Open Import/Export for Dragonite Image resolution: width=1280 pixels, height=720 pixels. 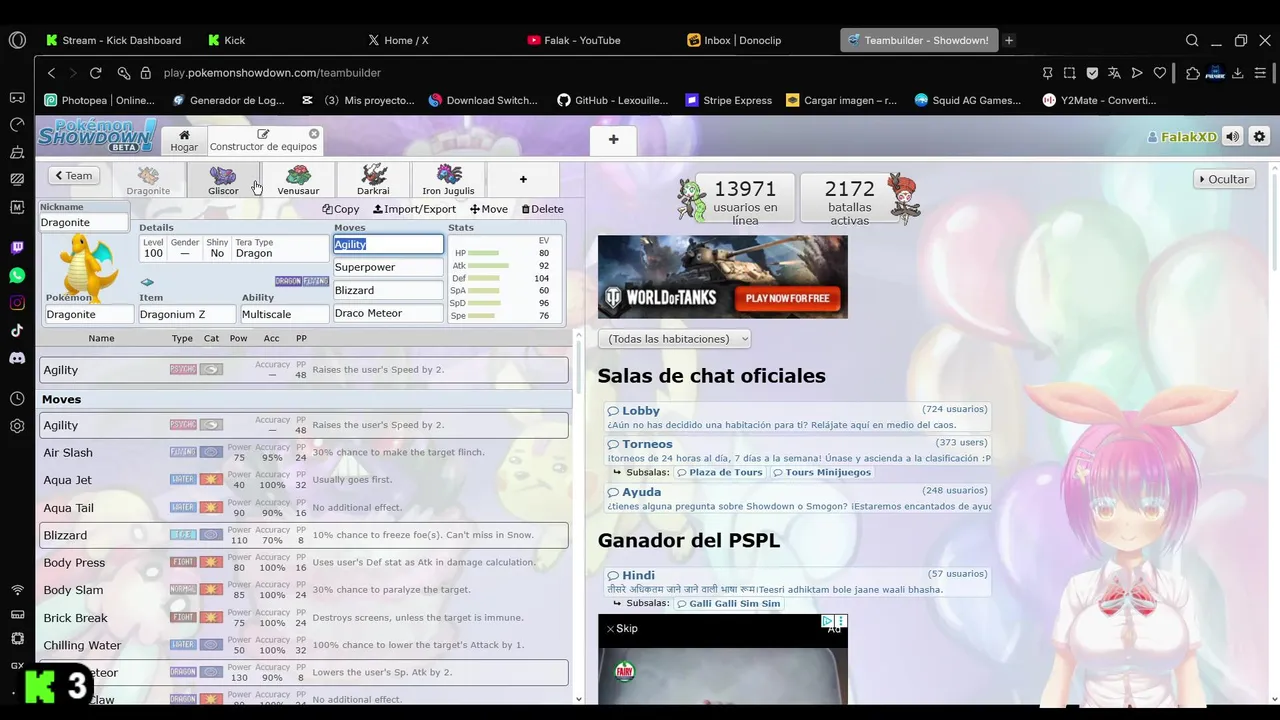point(414,209)
